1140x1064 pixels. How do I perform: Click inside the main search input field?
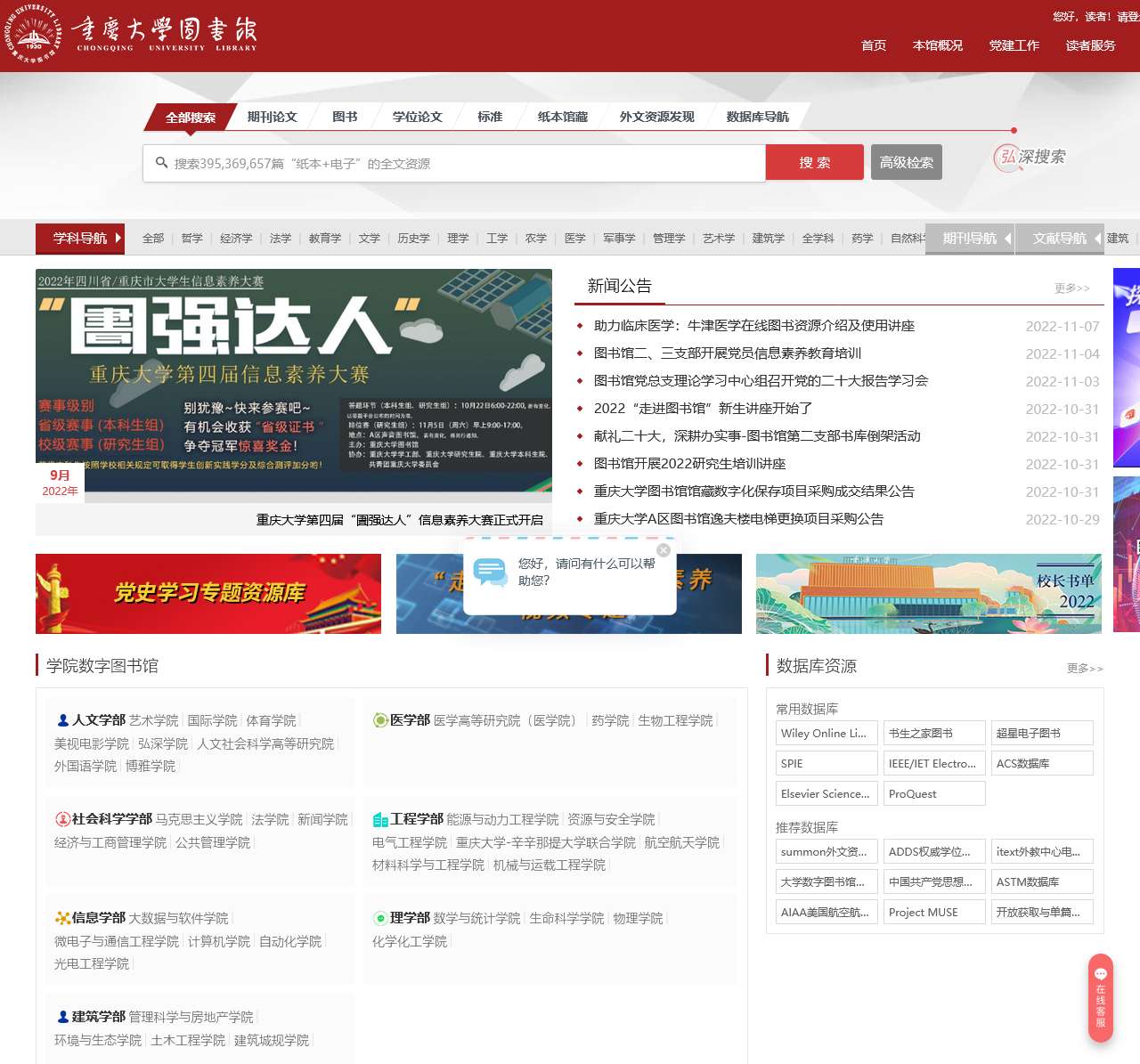(445, 162)
